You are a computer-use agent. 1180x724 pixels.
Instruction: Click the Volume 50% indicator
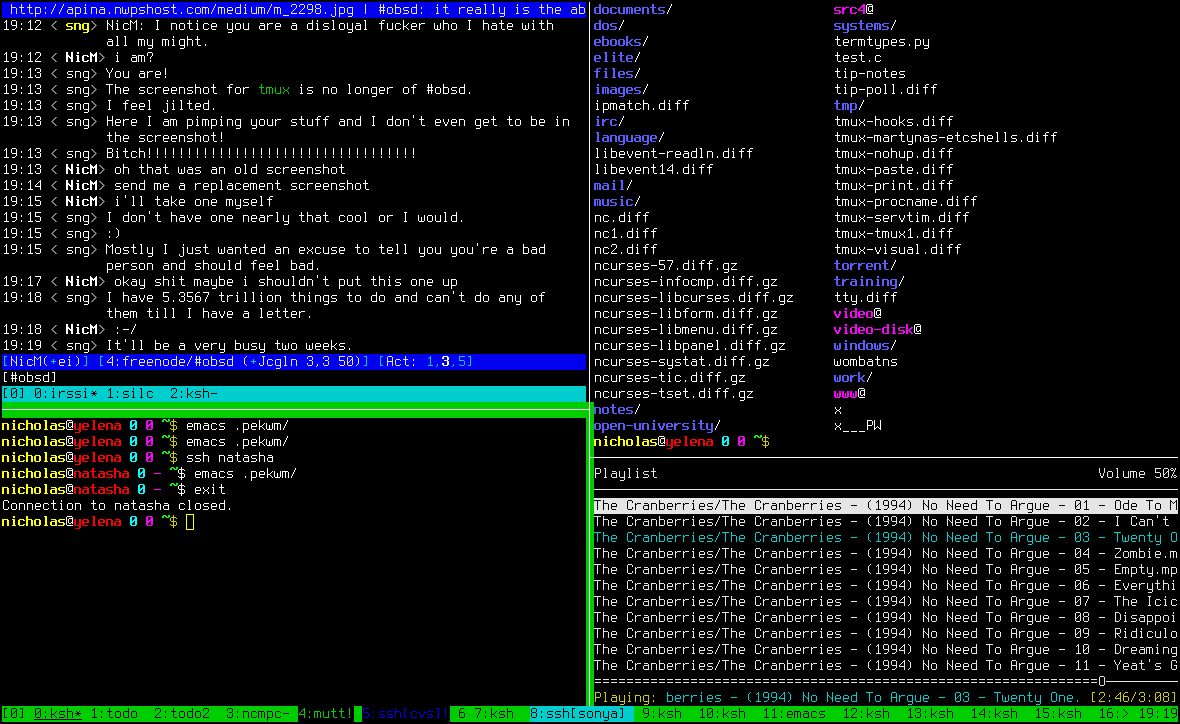coord(1137,473)
